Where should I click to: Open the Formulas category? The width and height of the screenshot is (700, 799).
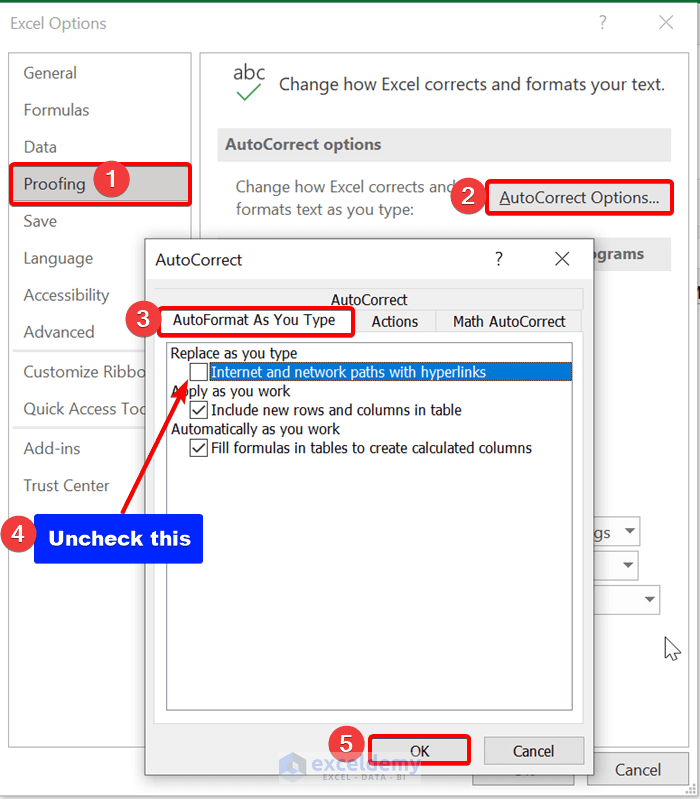pyautogui.click(x=56, y=110)
